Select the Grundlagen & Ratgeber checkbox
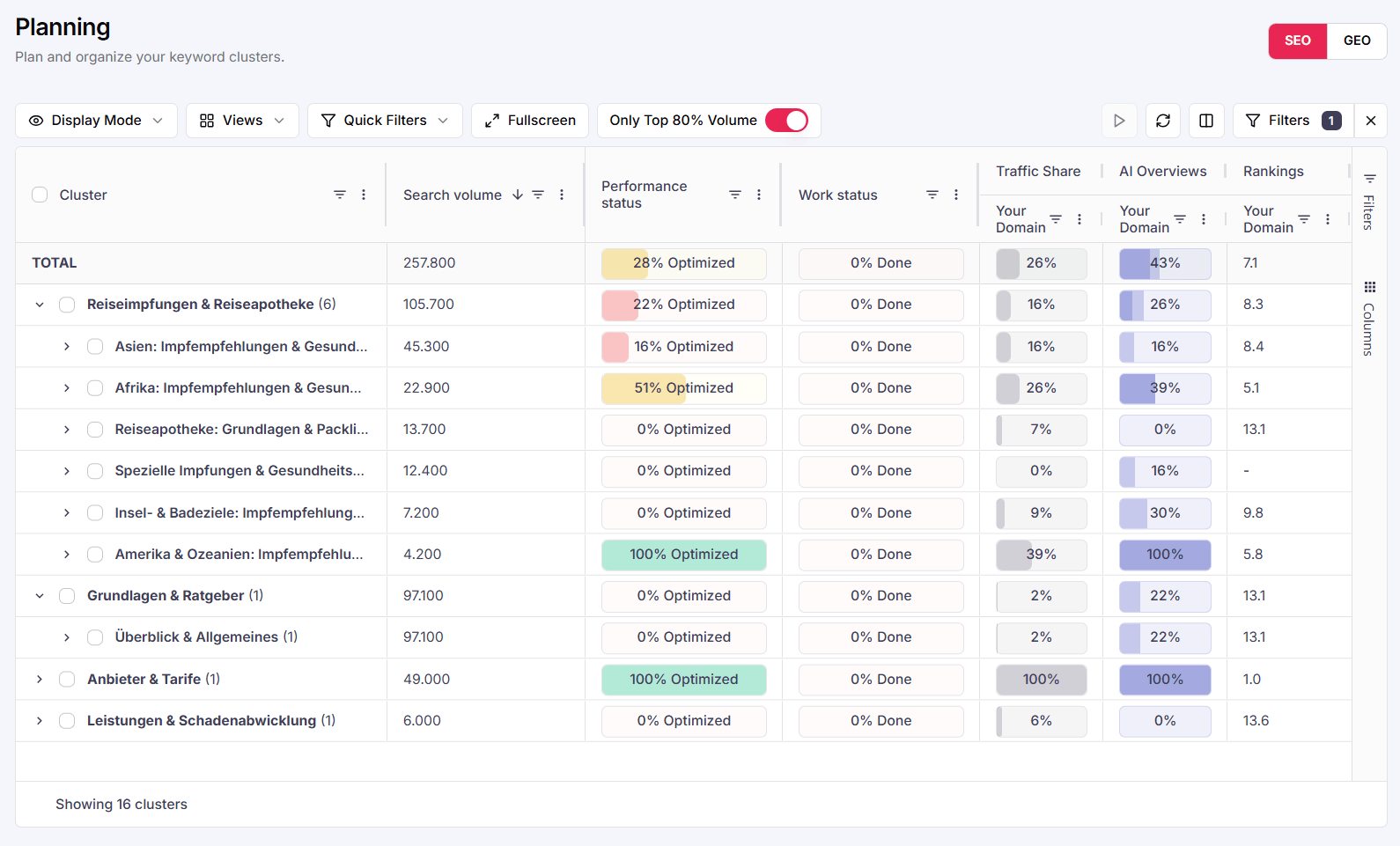This screenshot has height=846, width=1400. click(67, 596)
